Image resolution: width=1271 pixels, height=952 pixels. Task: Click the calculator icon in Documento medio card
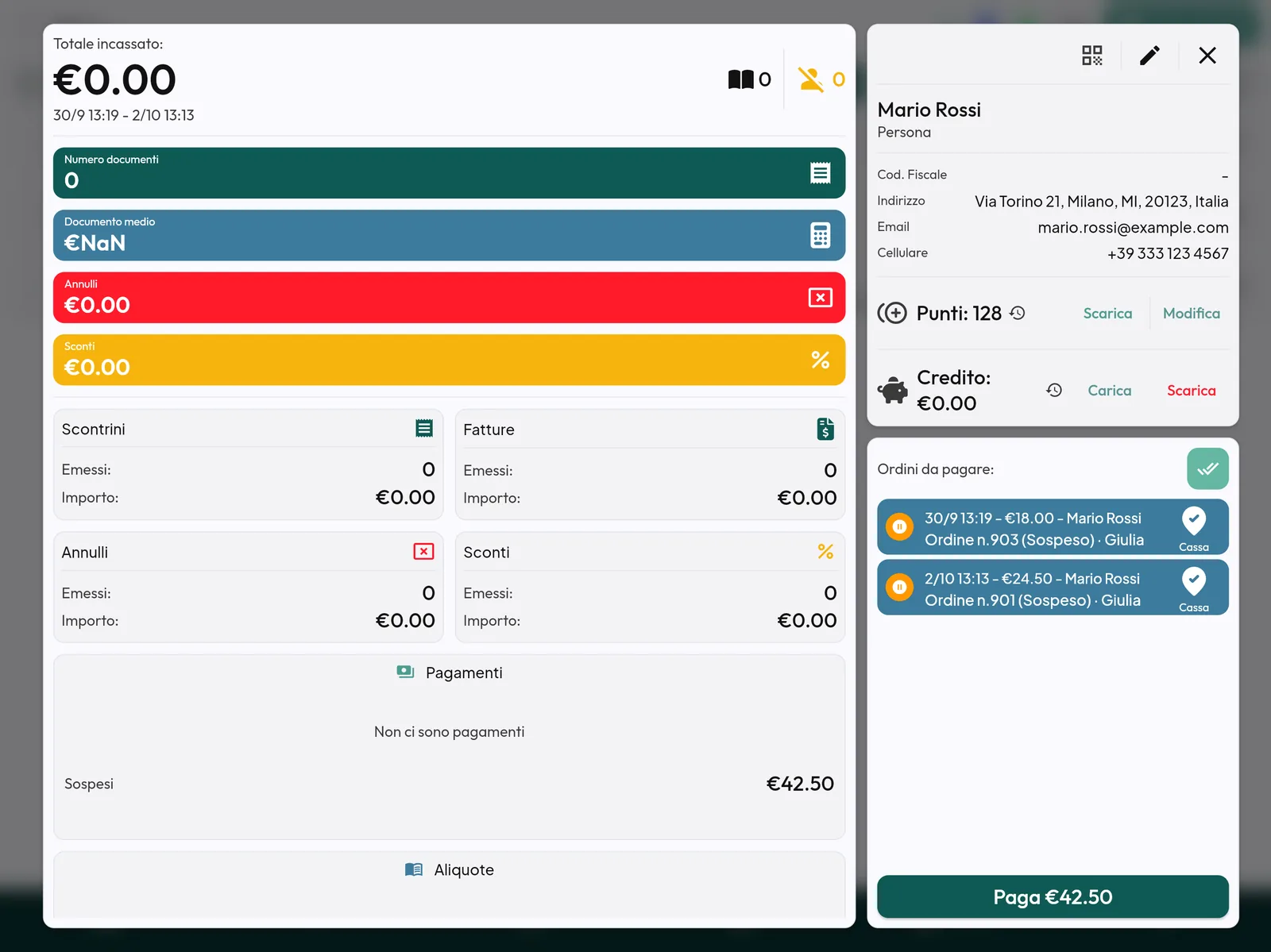point(821,236)
